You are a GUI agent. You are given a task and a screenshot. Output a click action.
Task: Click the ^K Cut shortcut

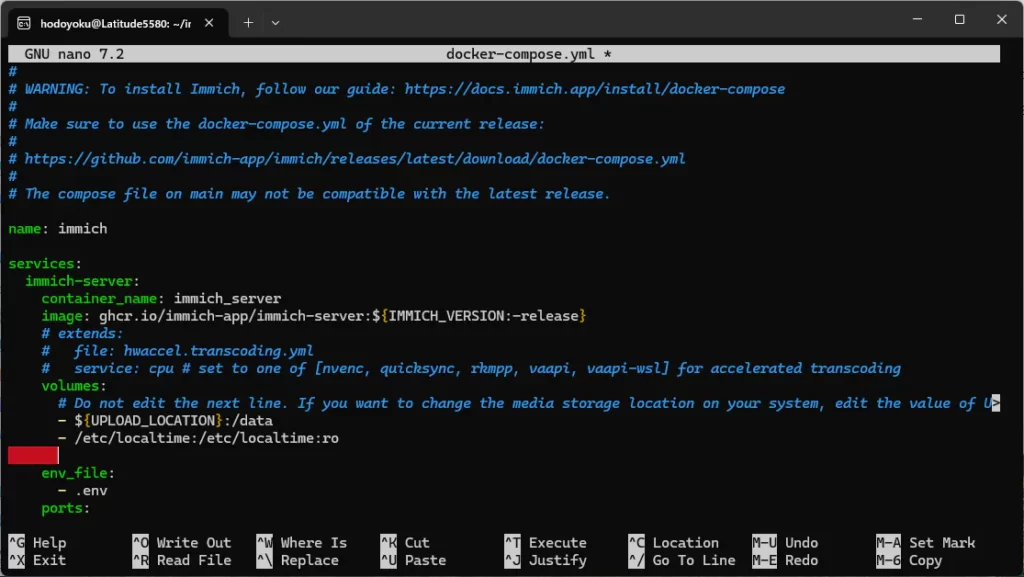pyautogui.click(x=405, y=542)
